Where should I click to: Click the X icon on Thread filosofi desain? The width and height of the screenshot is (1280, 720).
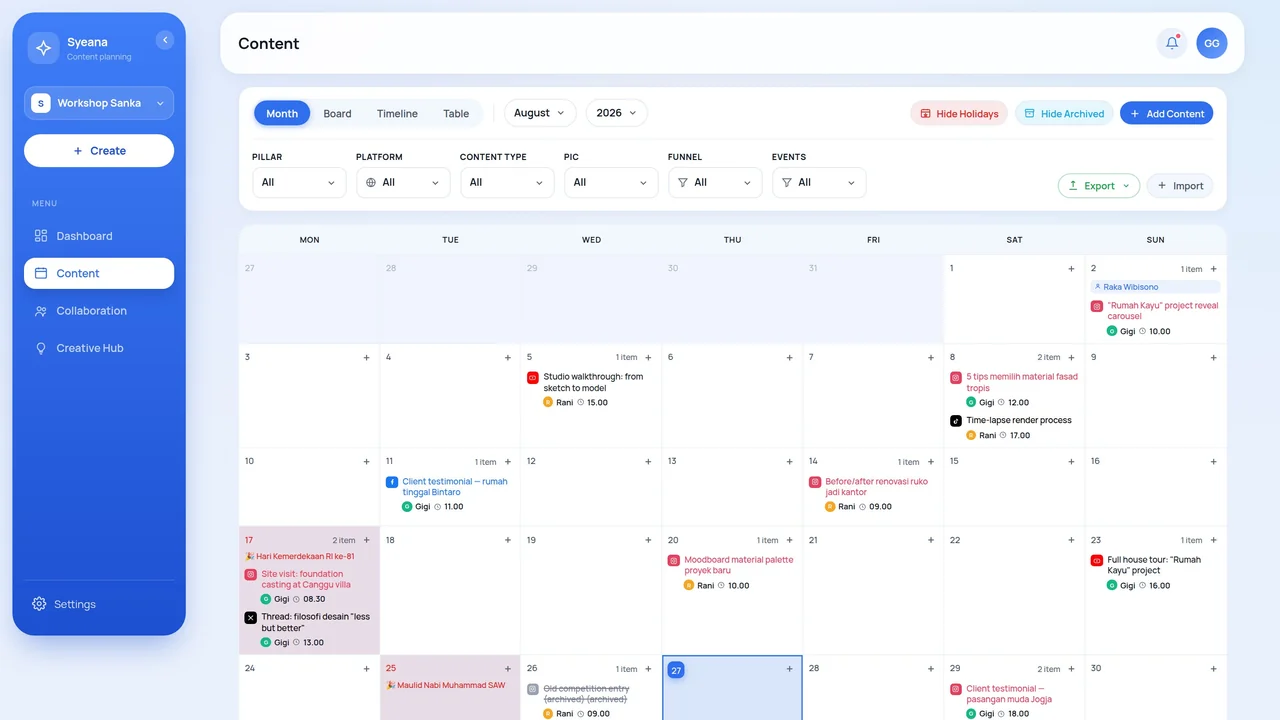coord(251,618)
